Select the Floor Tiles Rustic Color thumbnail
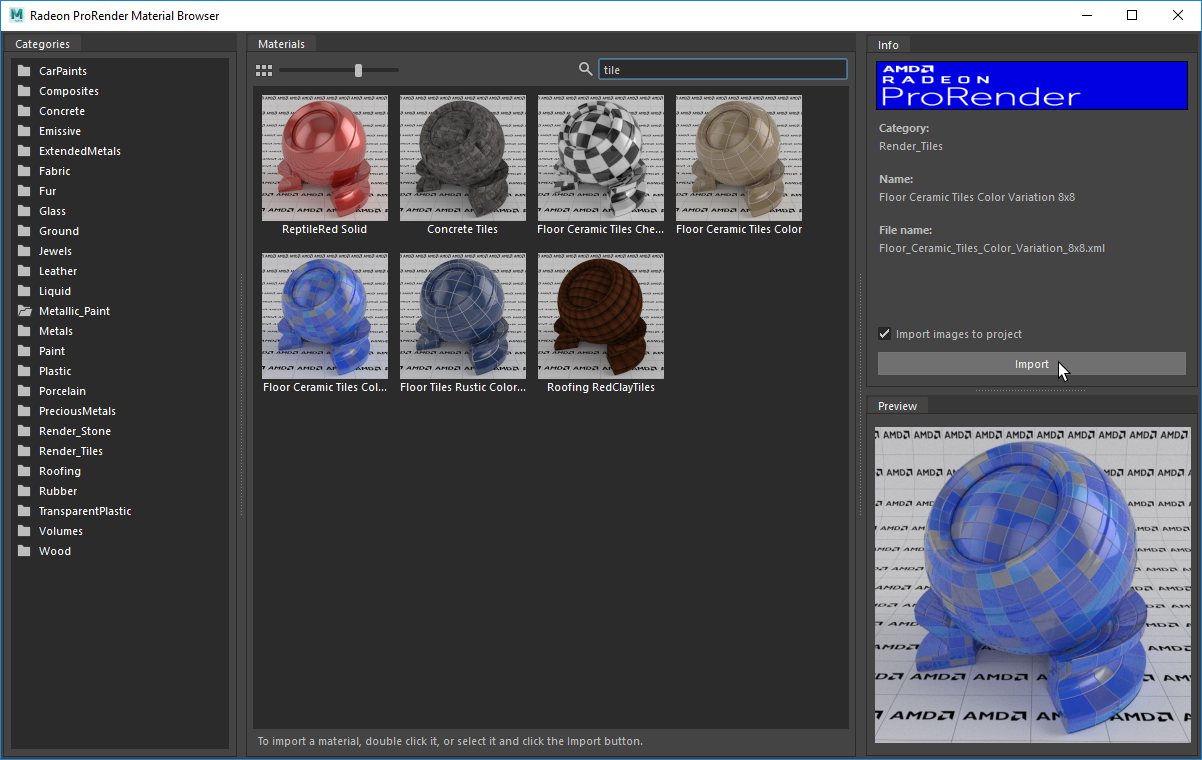1202x760 pixels. coord(463,316)
